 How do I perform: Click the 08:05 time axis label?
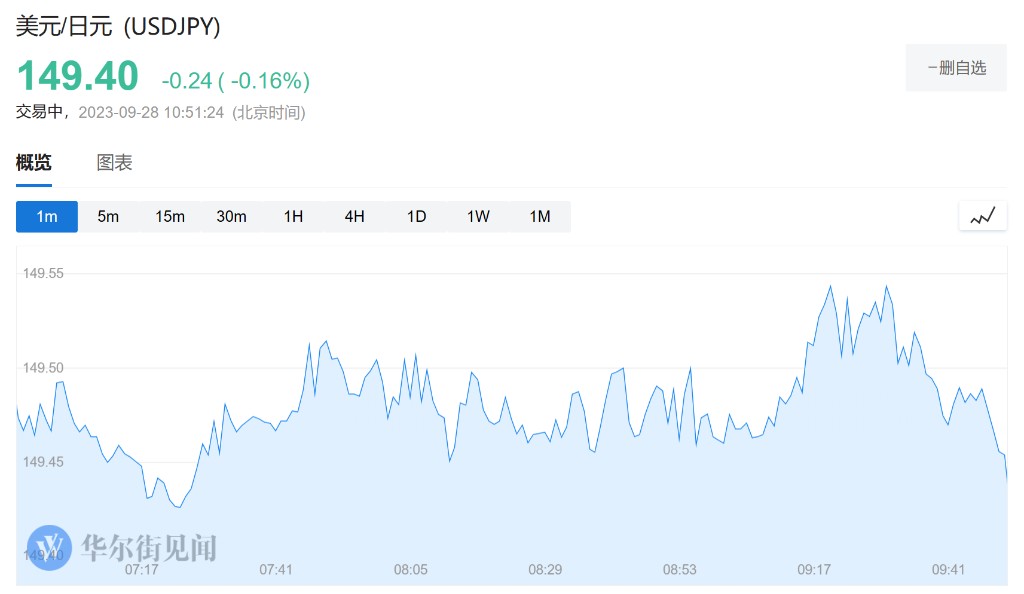point(411,570)
